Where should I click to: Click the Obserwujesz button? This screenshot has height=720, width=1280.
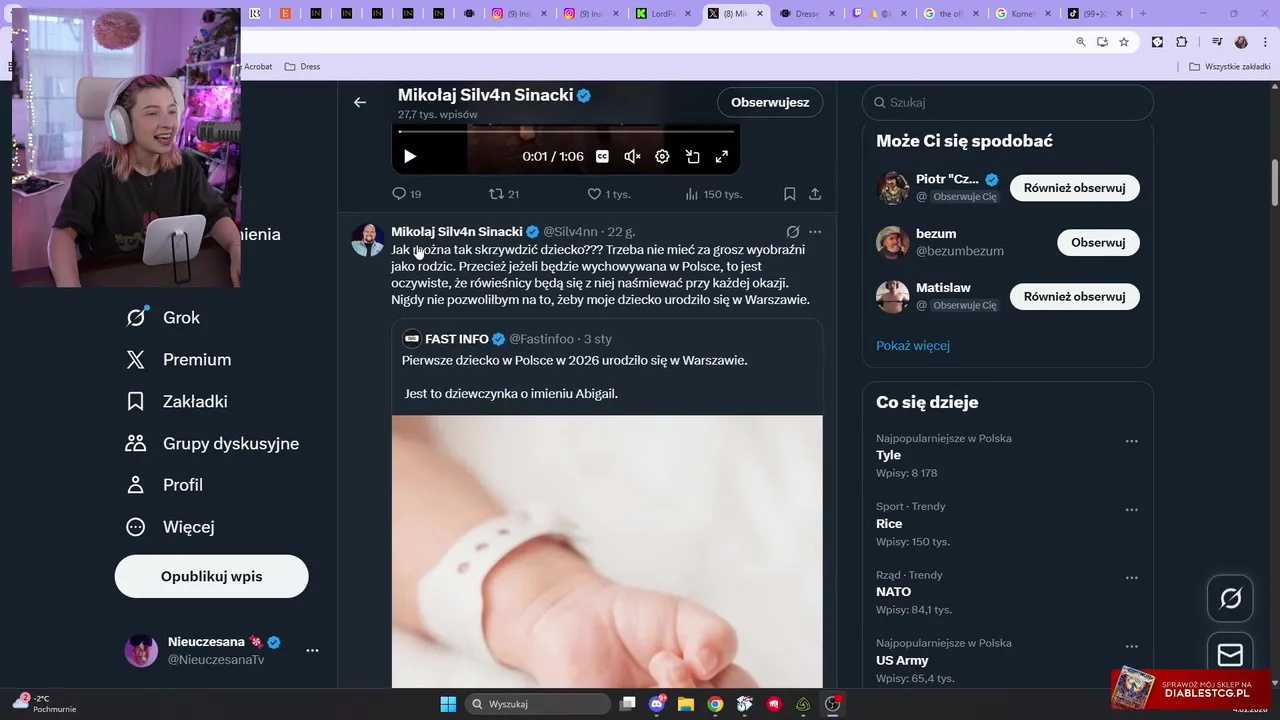tap(770, 102)
